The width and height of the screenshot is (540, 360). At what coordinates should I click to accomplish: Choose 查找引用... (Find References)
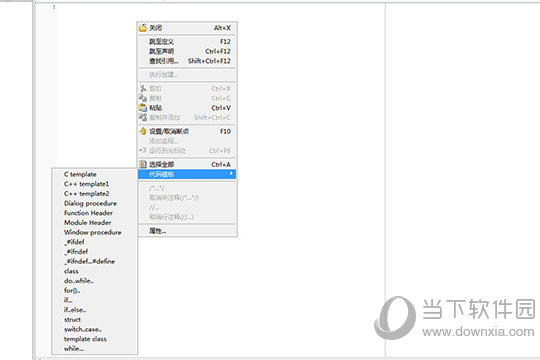(187, 61)
